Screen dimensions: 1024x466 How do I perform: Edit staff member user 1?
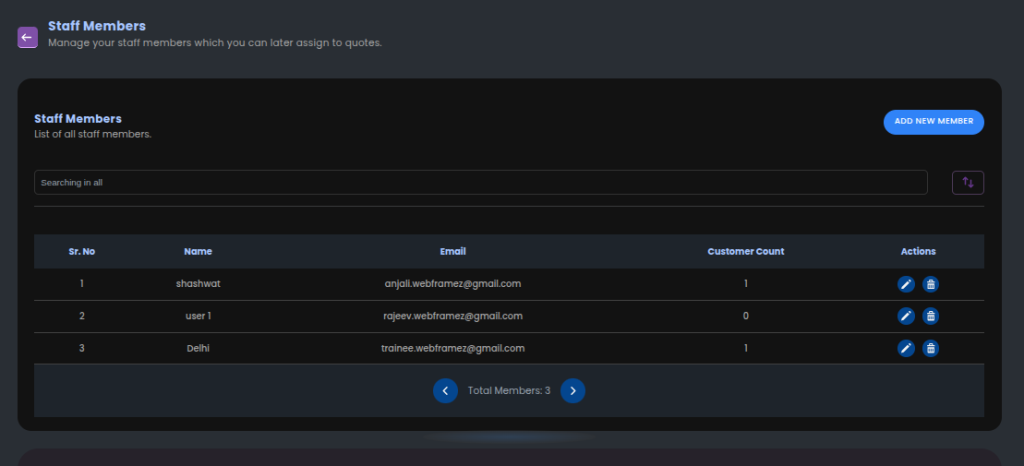[x=906, y=316]
